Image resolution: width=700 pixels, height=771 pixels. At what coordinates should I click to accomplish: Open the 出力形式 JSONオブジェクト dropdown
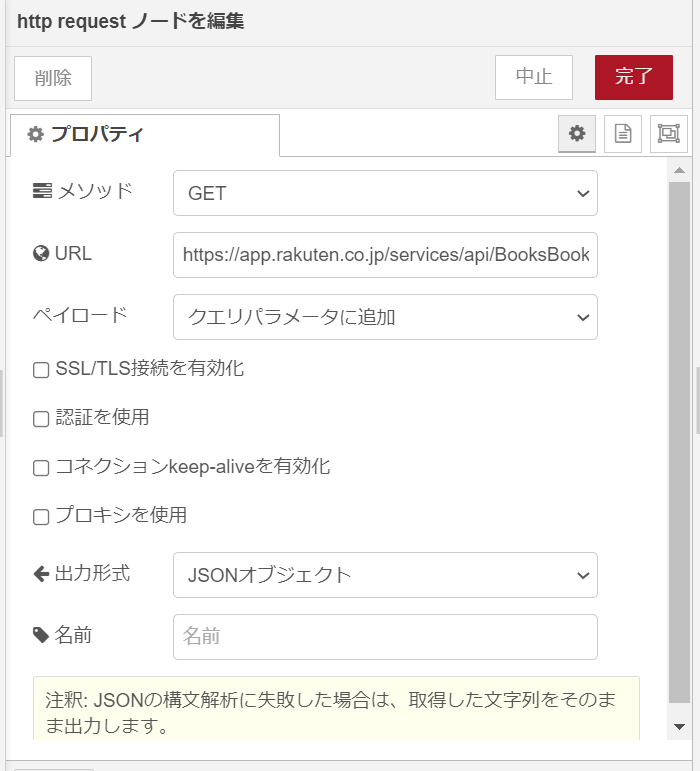point(385,575)
